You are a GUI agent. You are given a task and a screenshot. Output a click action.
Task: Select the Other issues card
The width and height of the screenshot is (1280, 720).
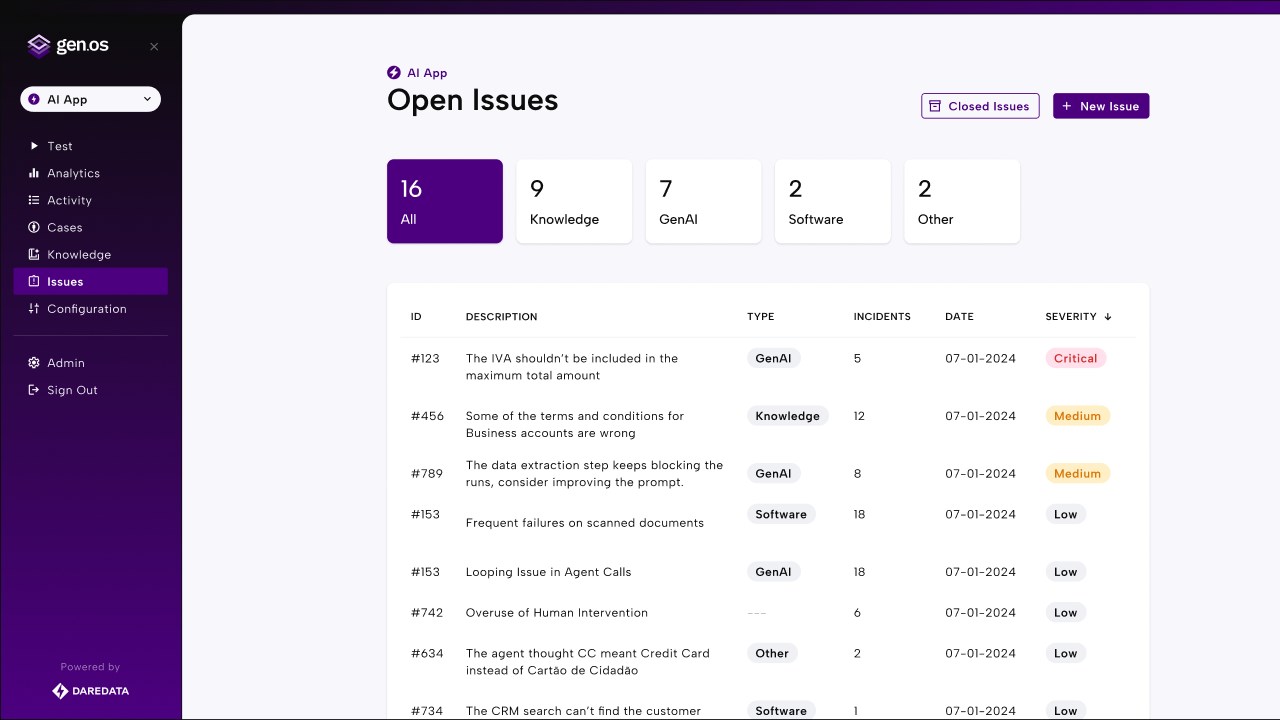[x=962, y=201]
